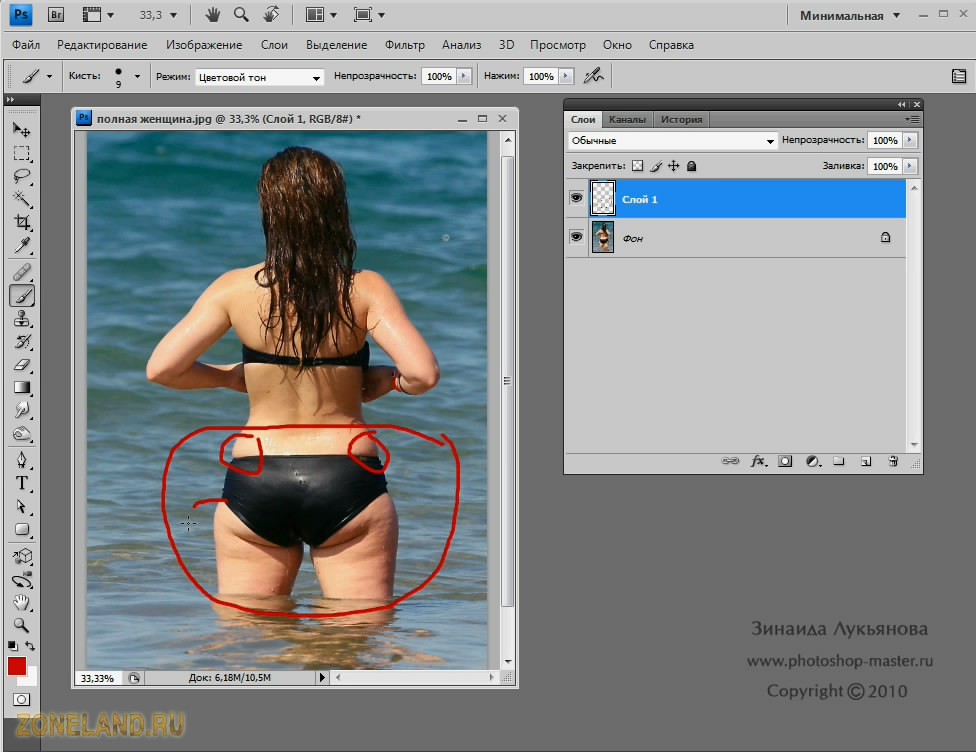This screenshot has height=752, width=976.
Task: Open brush flow Нажим arrow
Action: pyautogui.click(x=566, y=76)
